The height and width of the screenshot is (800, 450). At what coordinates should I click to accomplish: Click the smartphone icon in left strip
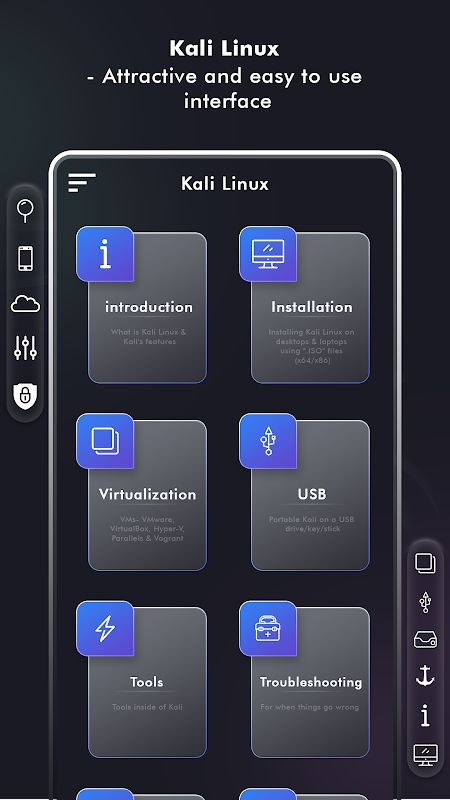[26, 258]
